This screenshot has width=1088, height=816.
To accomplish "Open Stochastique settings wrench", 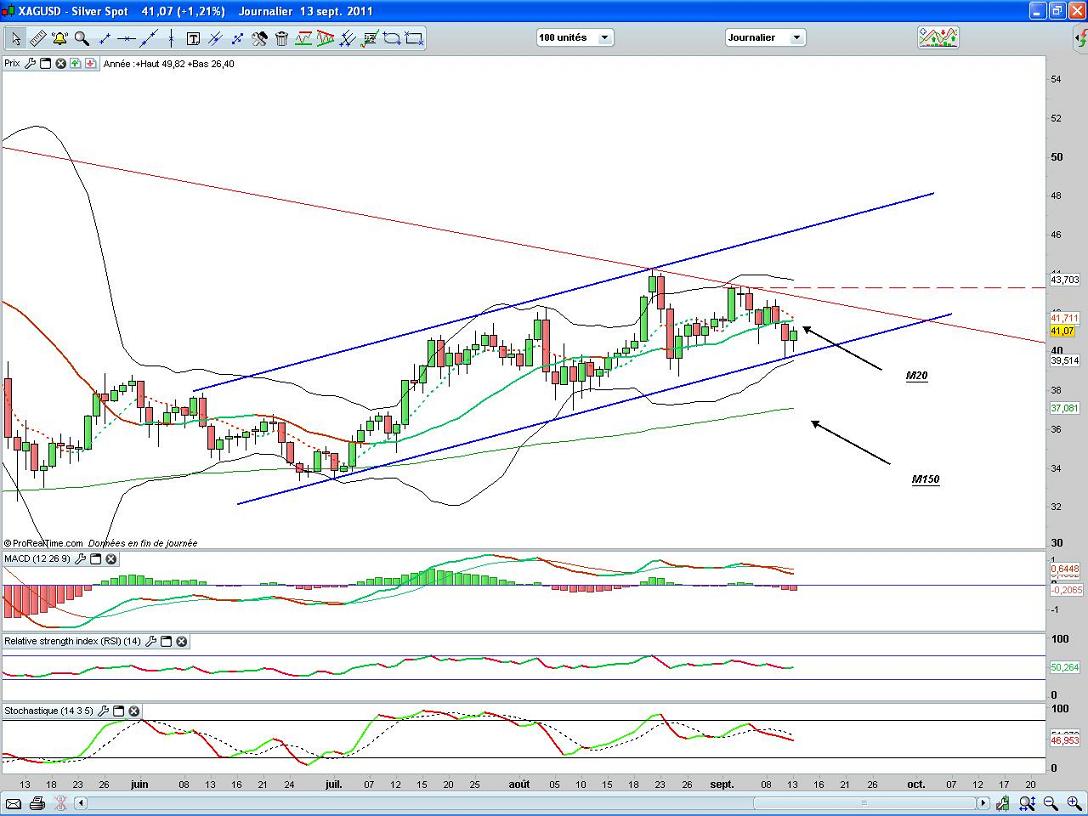I will pos(103,711).
